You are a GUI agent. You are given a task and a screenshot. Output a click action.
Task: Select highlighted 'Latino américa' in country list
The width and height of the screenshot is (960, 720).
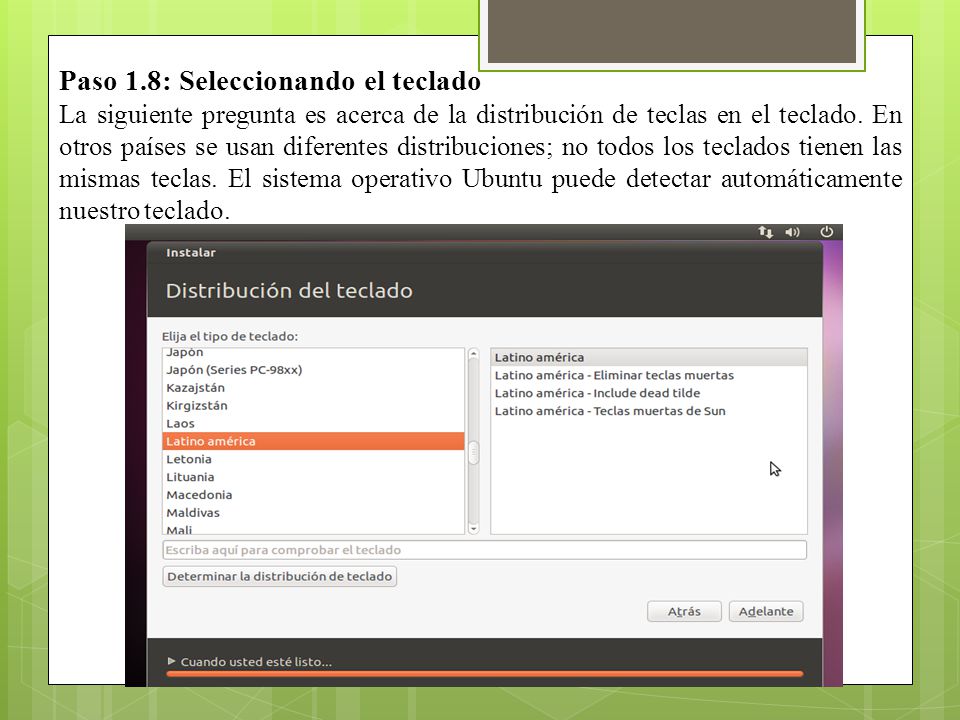[x=313, y=441]
